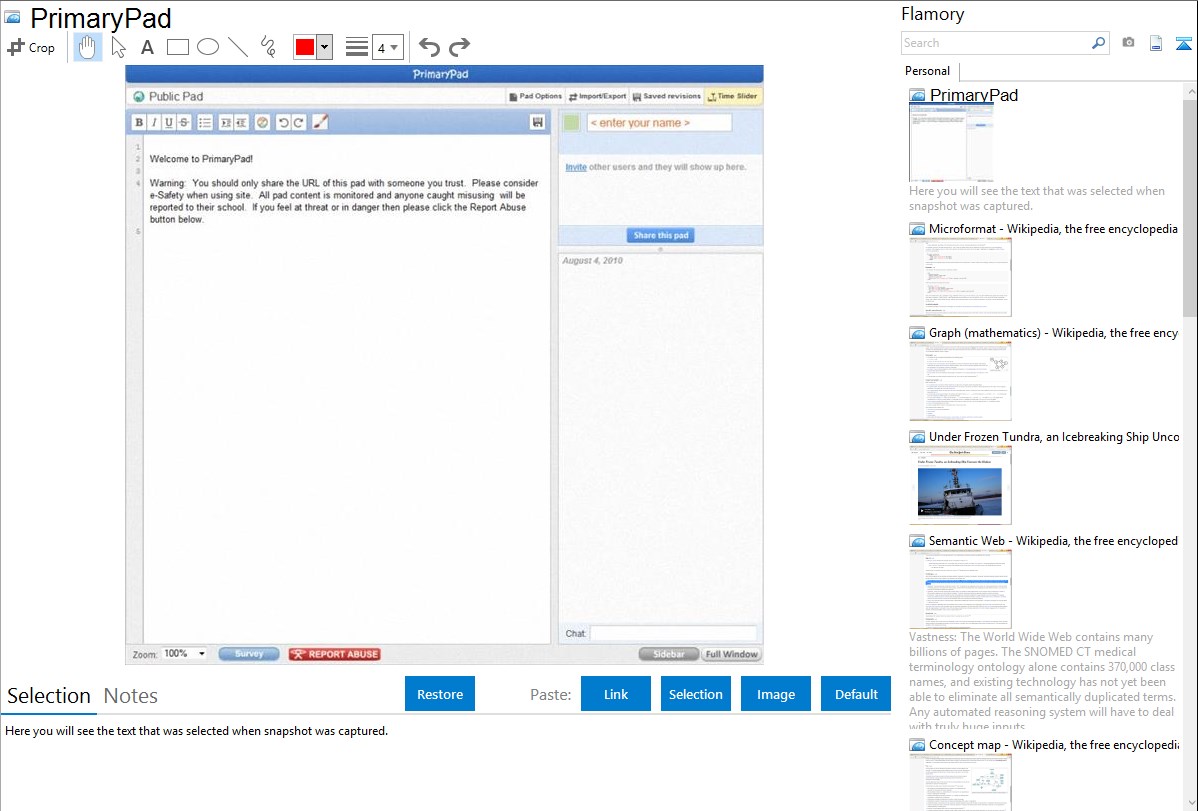This screenshot has height=811, width=1198.
Task: Click the Chat input field
Action: [673, 633]
